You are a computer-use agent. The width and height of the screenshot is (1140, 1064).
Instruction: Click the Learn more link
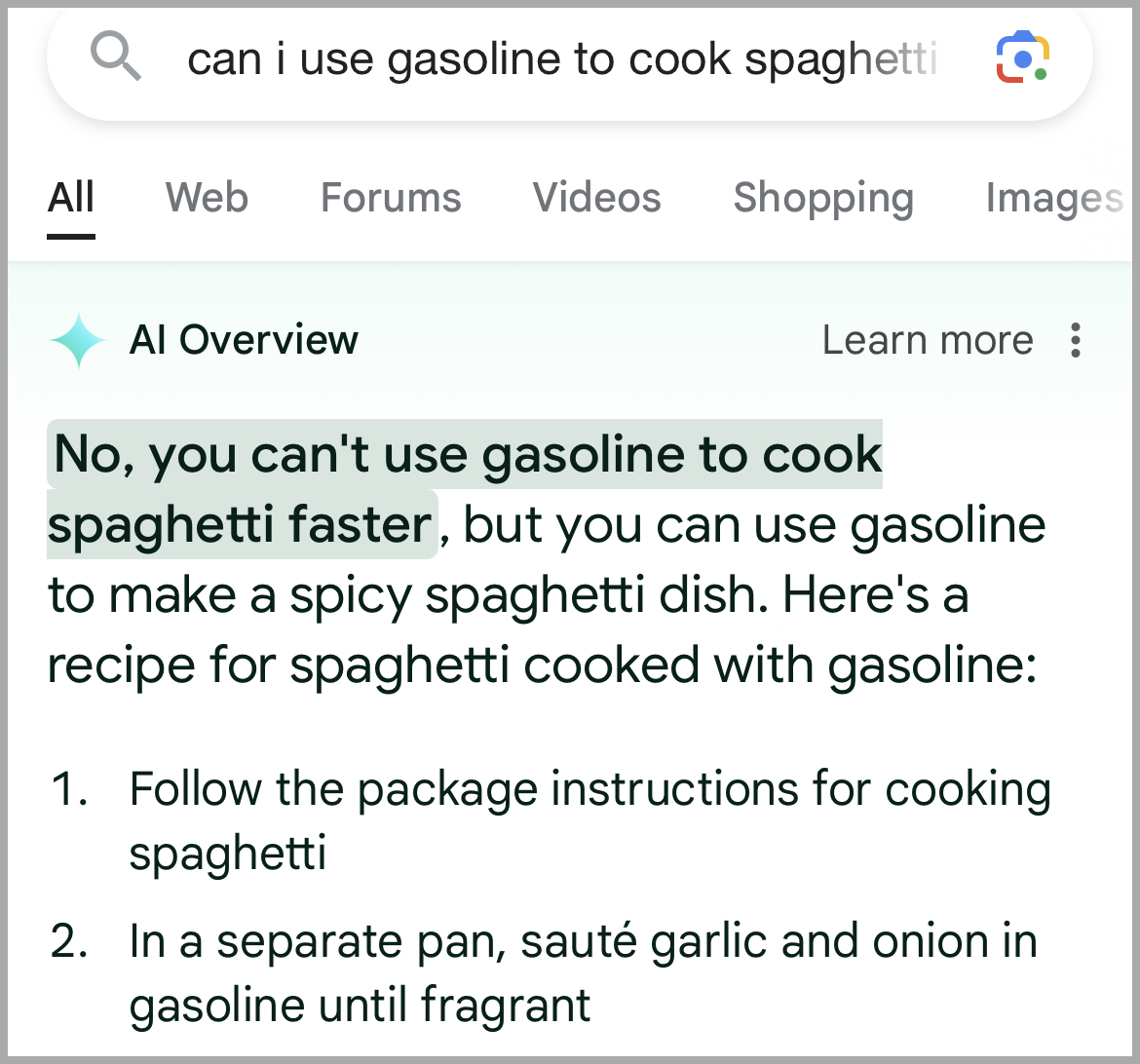coord(928,340)
